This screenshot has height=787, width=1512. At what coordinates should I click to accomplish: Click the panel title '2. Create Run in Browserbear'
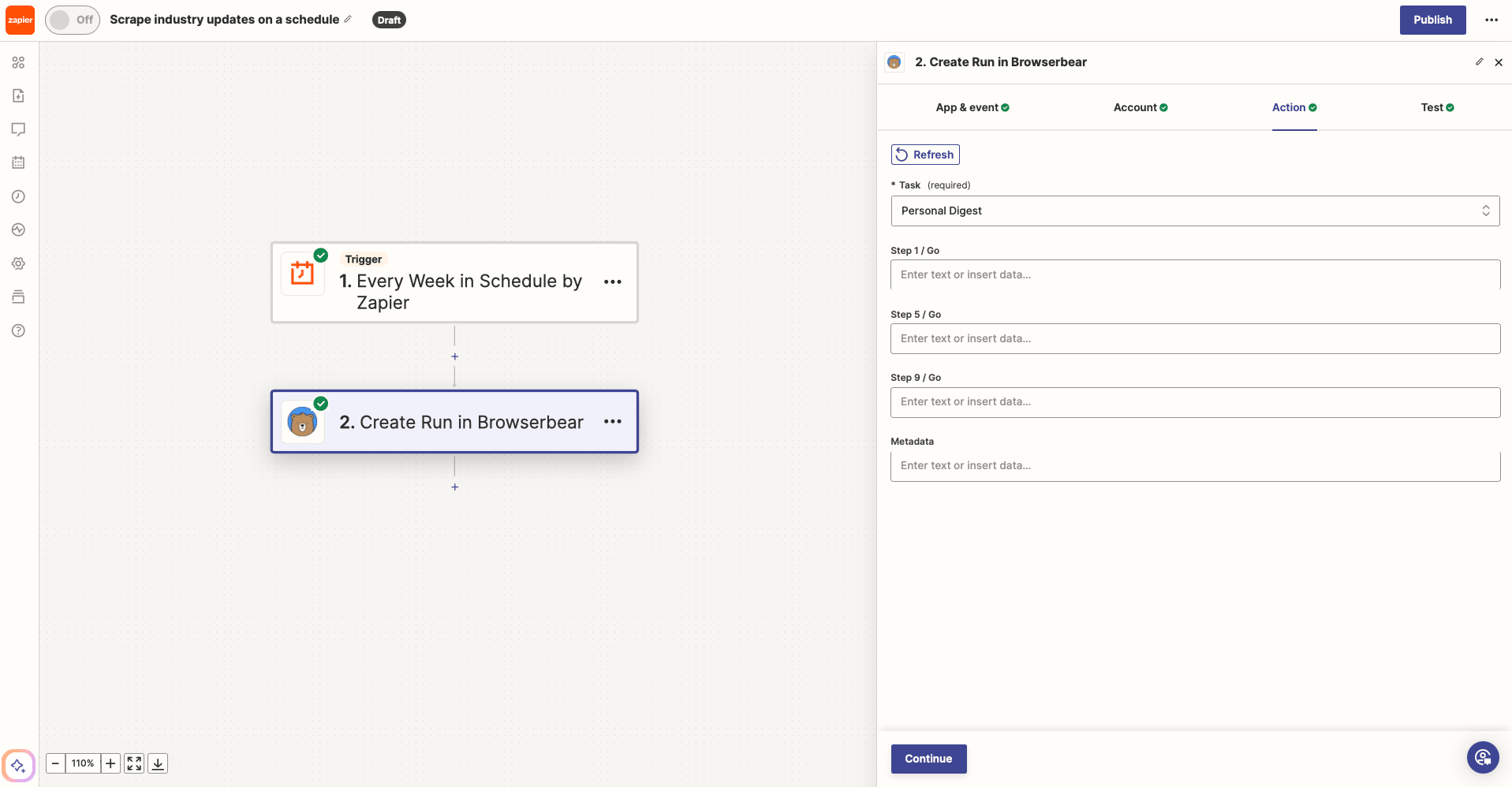pos(1001,62)
